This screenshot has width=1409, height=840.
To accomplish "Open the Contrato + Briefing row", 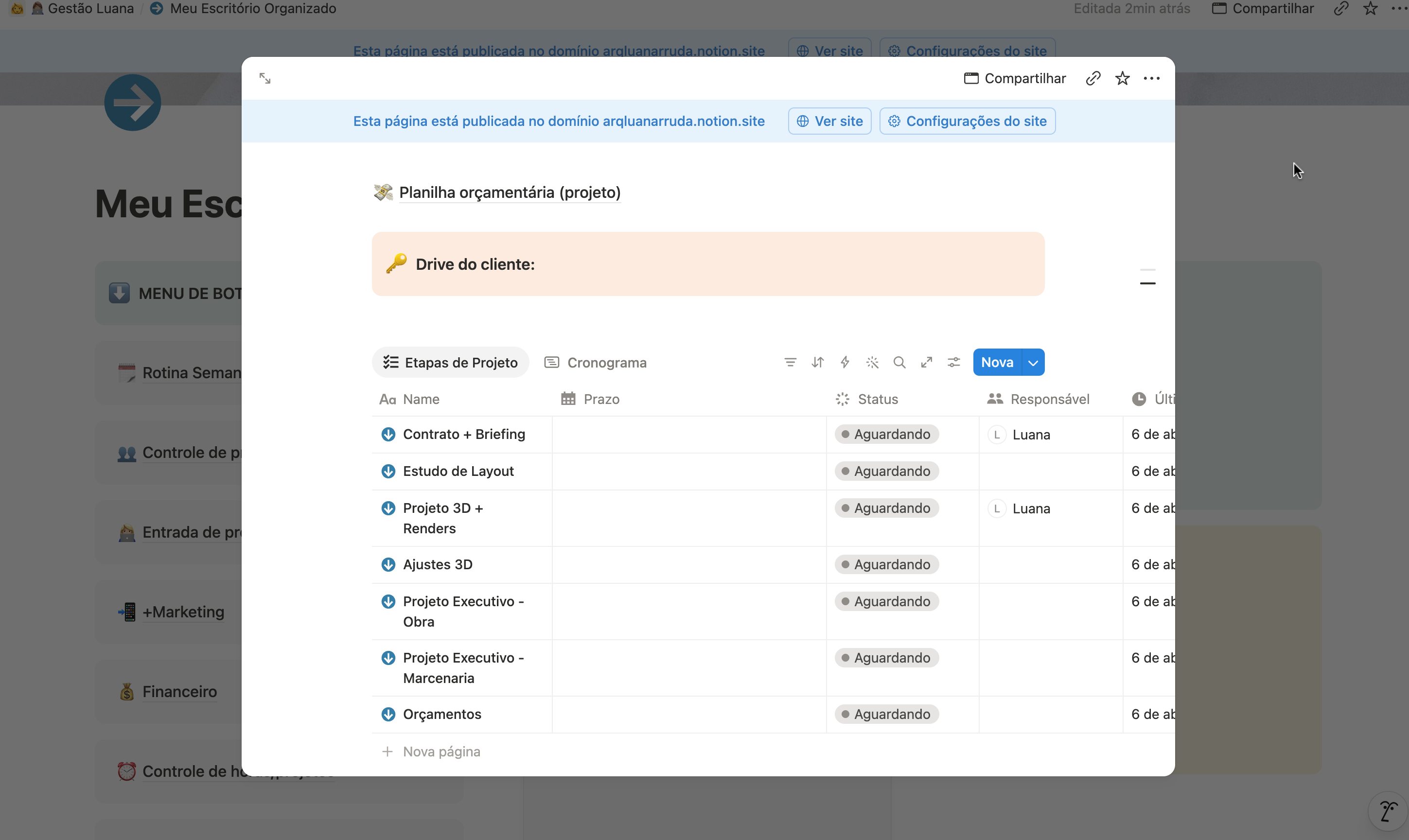I will point(464,434).
